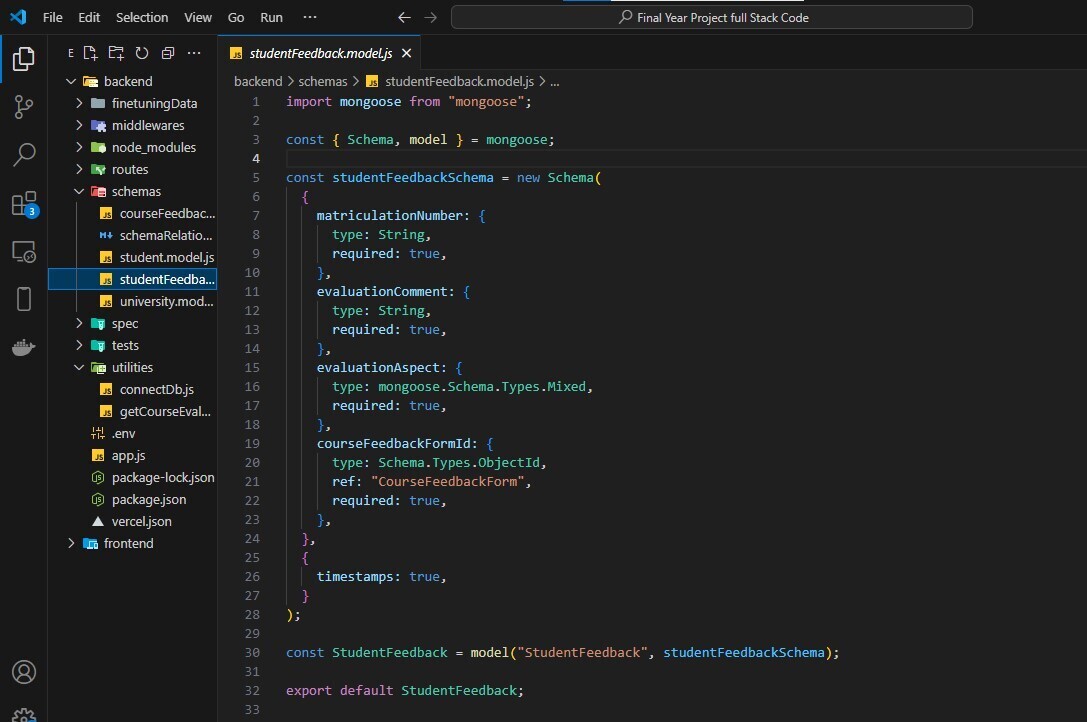1087x722 pixels.
Task: Open package.json from the Explorer
Action: click(148, 499)
